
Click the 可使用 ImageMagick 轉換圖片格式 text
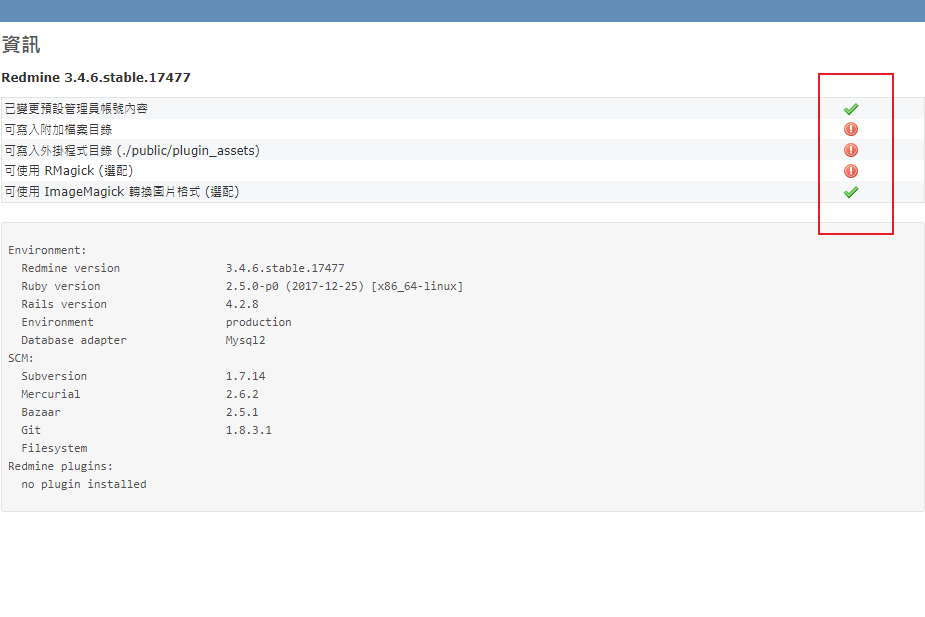point(103,192)
